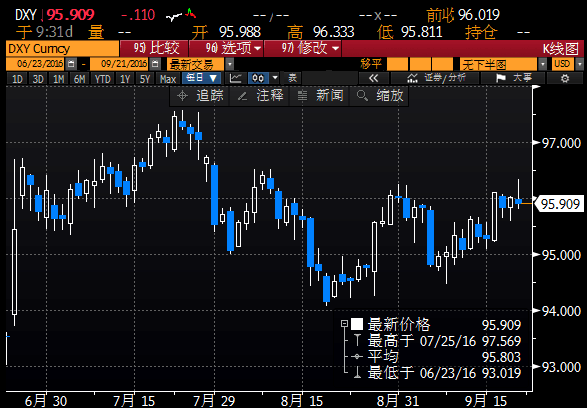Viewport: 587px width, 408px height.
Task: Open the end date calendar picker
Action: (x=155, y=64)
